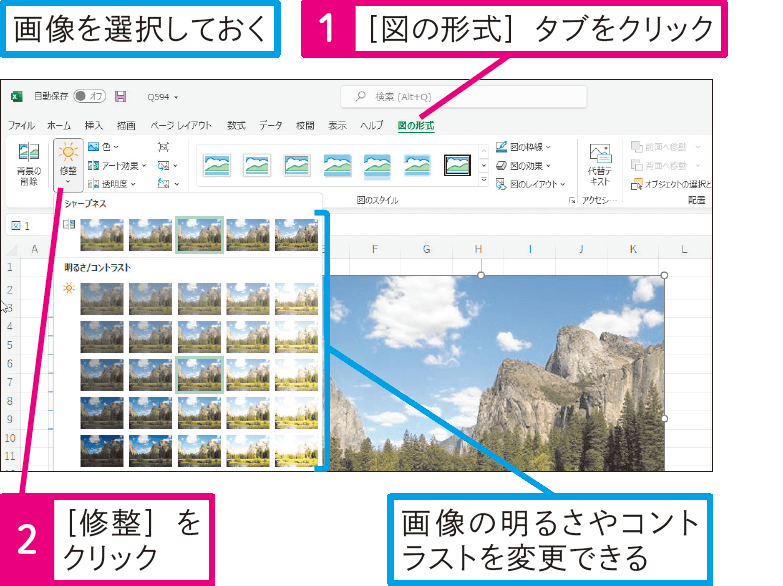The height and width of the screenshot is (586, 783).
Task: Click column header G
Action: tap(426, 249)
